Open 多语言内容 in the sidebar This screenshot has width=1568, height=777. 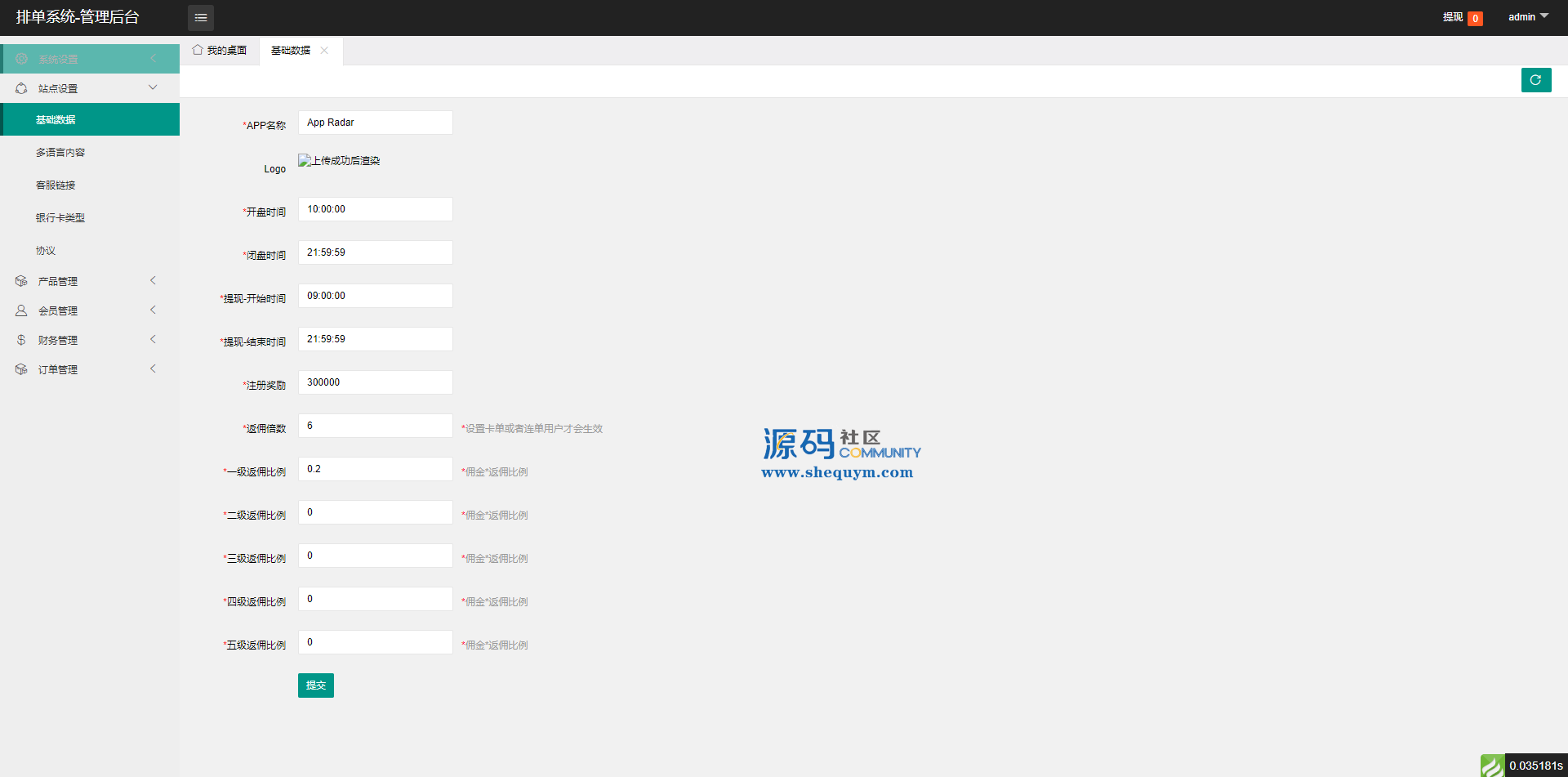(x=90, y=152)
